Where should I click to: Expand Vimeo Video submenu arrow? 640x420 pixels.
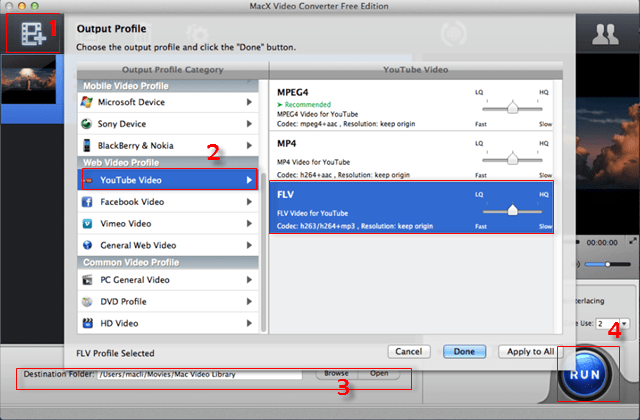249,223
